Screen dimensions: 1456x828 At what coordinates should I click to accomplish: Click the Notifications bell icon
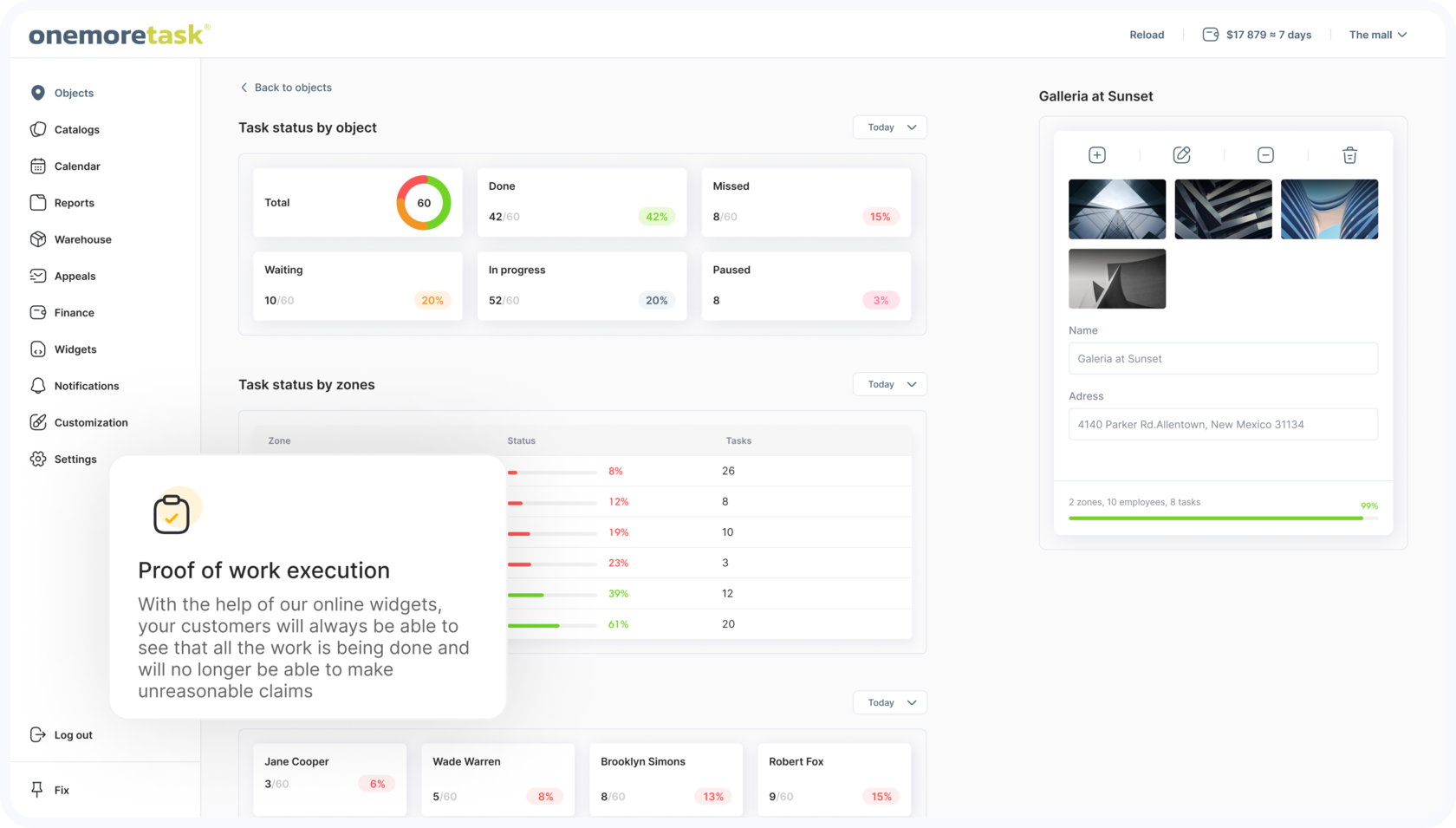37,386
